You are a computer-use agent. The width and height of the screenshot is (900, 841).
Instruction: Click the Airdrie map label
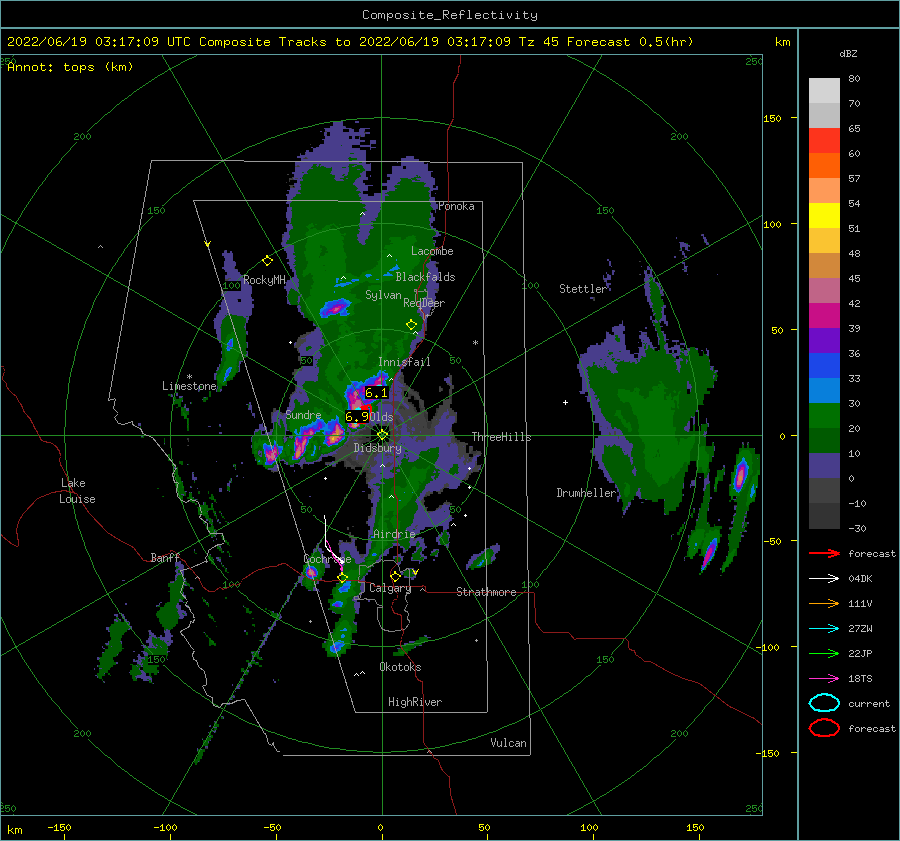[394, 534]
